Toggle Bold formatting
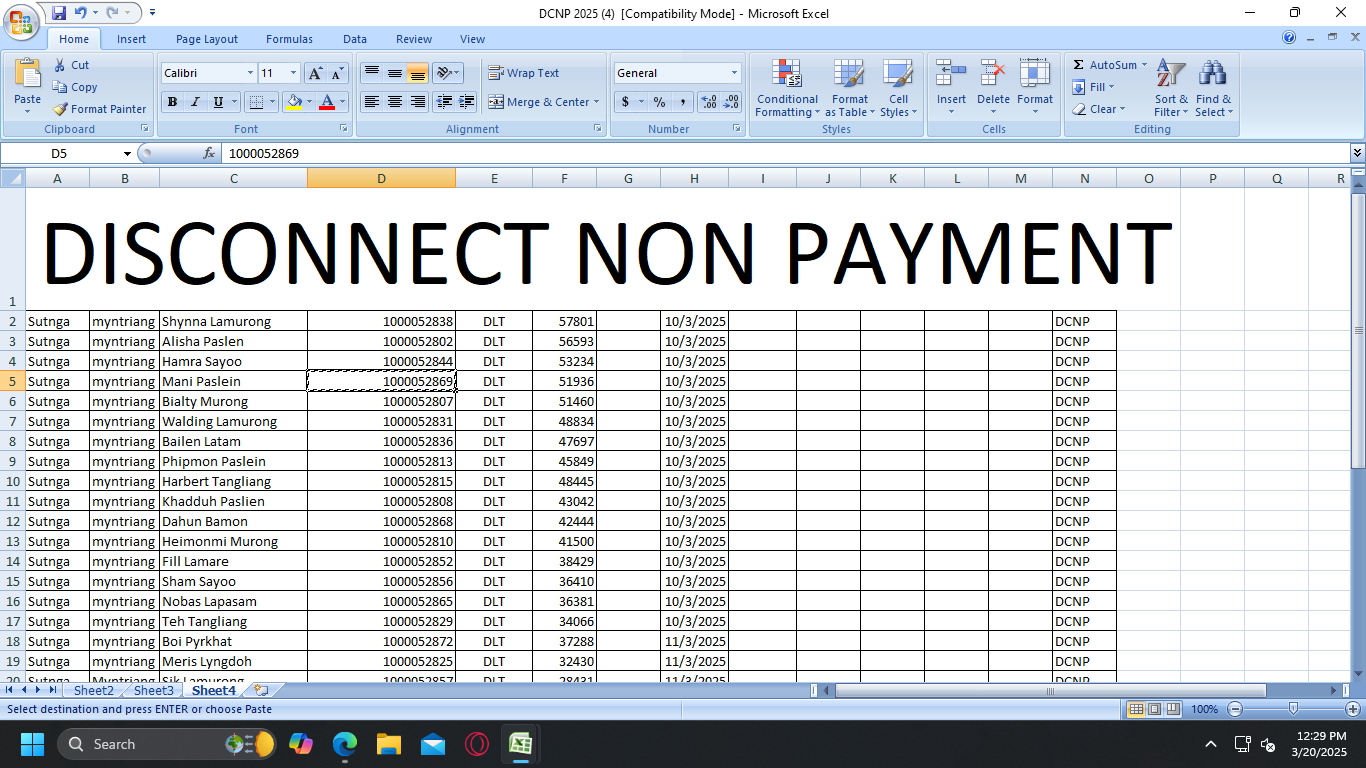 click(x=172, y=102)
